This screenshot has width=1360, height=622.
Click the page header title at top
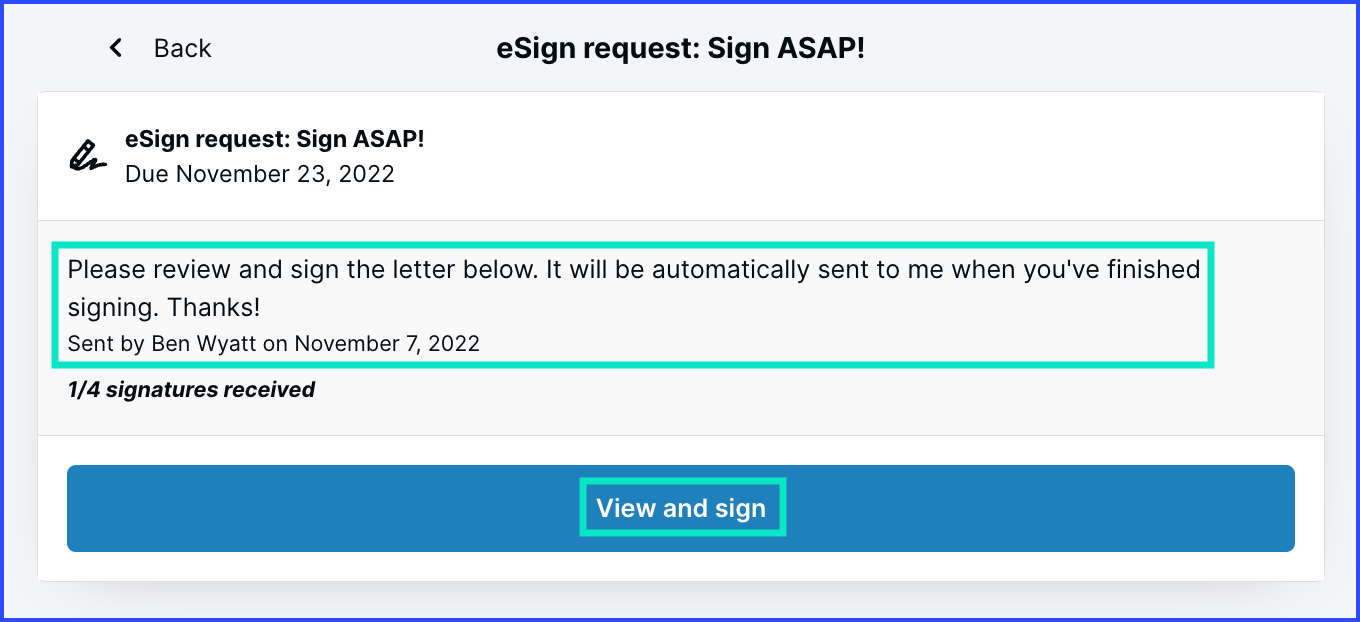pos(680,48)
